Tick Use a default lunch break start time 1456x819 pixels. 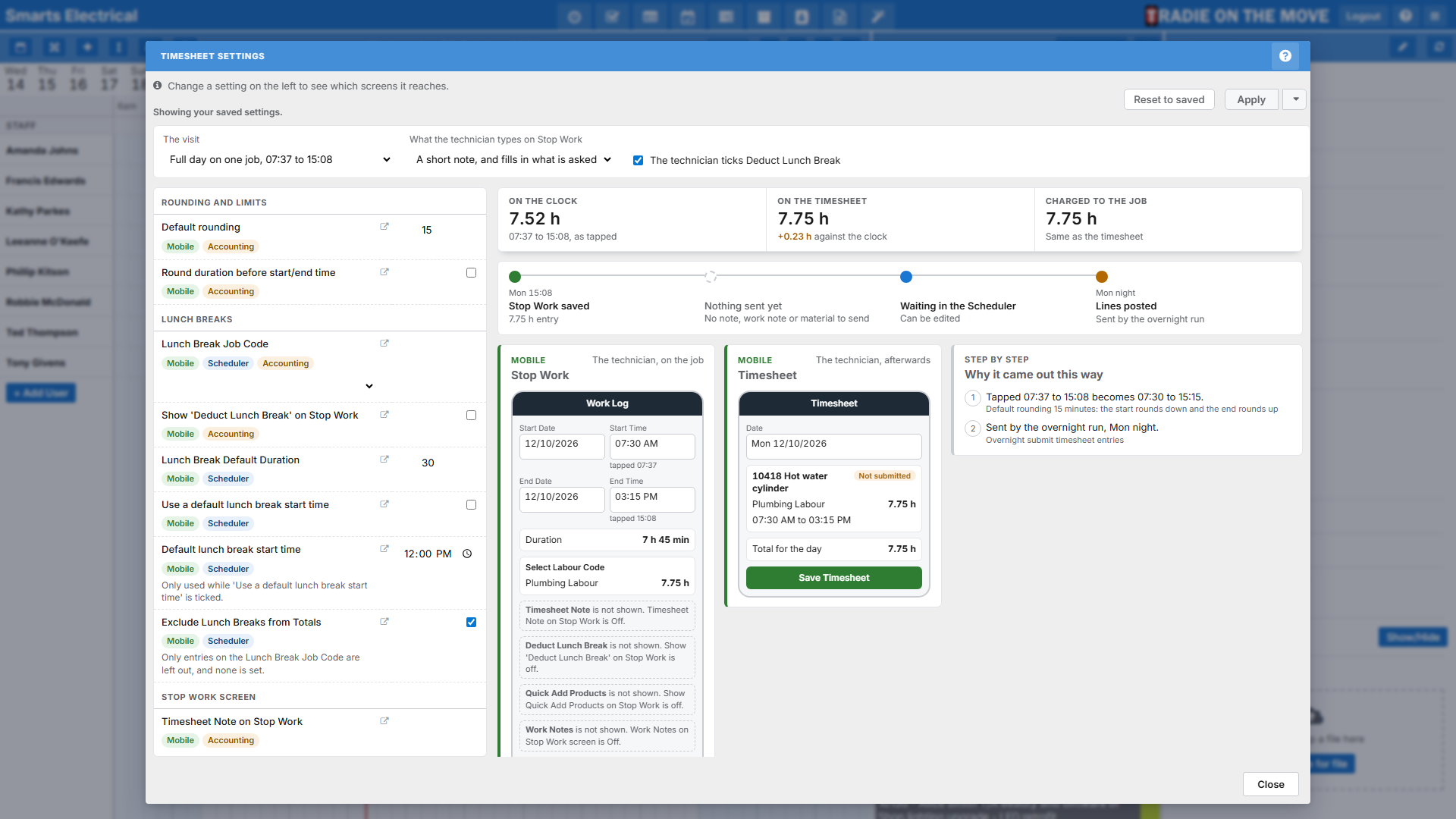471,505
